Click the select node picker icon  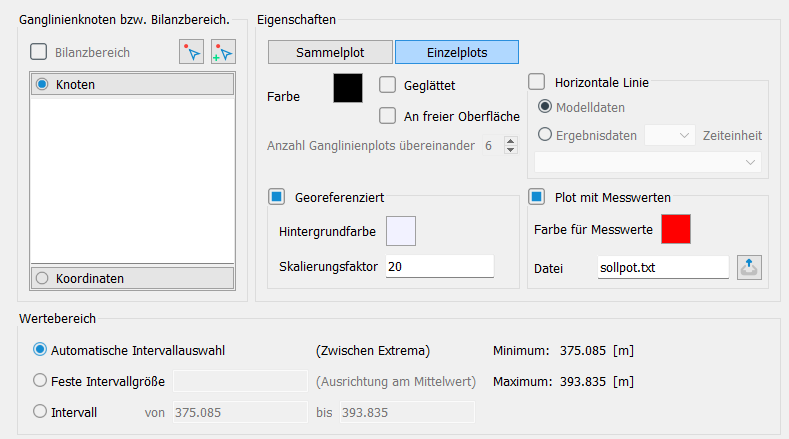click(191, 52)
